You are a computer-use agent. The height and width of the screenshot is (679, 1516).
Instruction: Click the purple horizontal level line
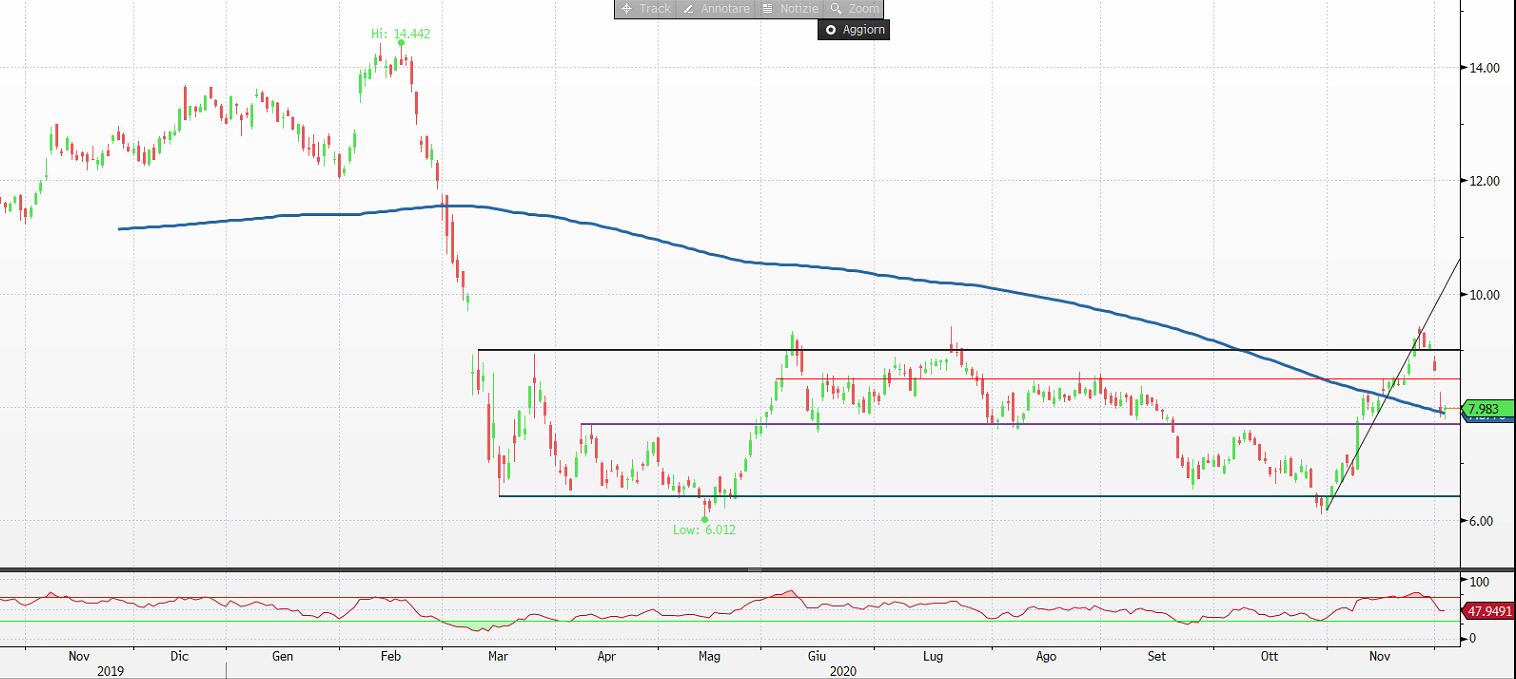pyautogui.click(x=900, y=424)
